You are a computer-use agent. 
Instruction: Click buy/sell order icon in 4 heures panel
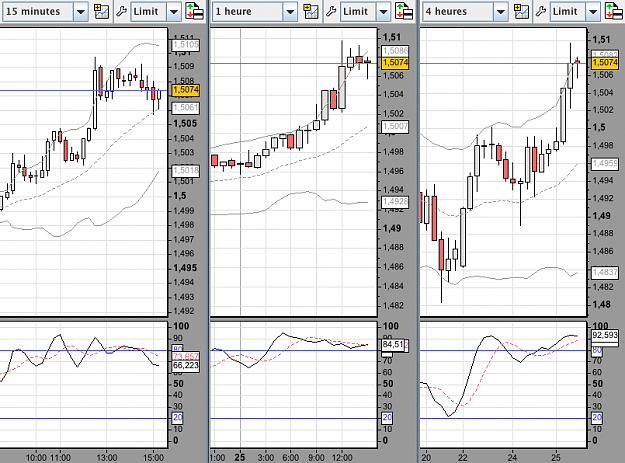(614, 12)
